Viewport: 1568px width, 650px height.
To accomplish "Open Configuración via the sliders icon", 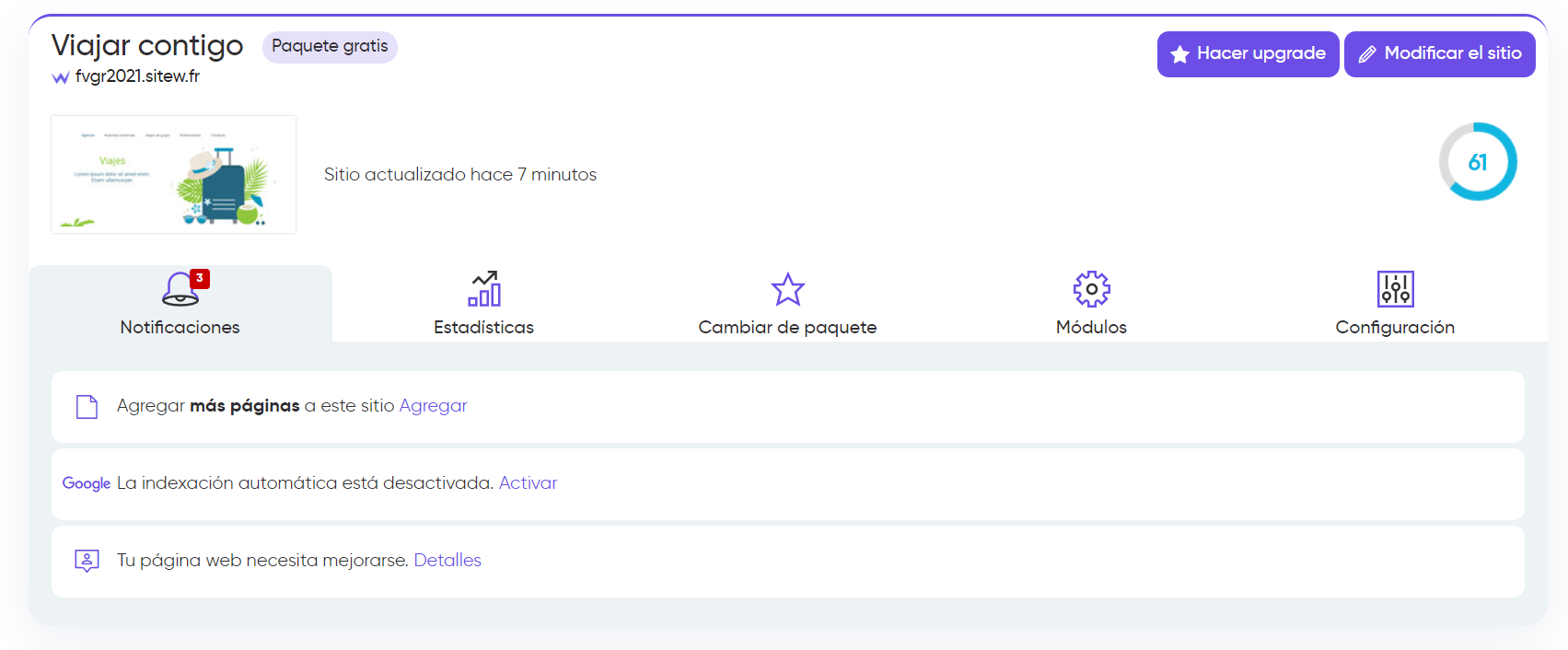I will click(x=1395, y=289).
